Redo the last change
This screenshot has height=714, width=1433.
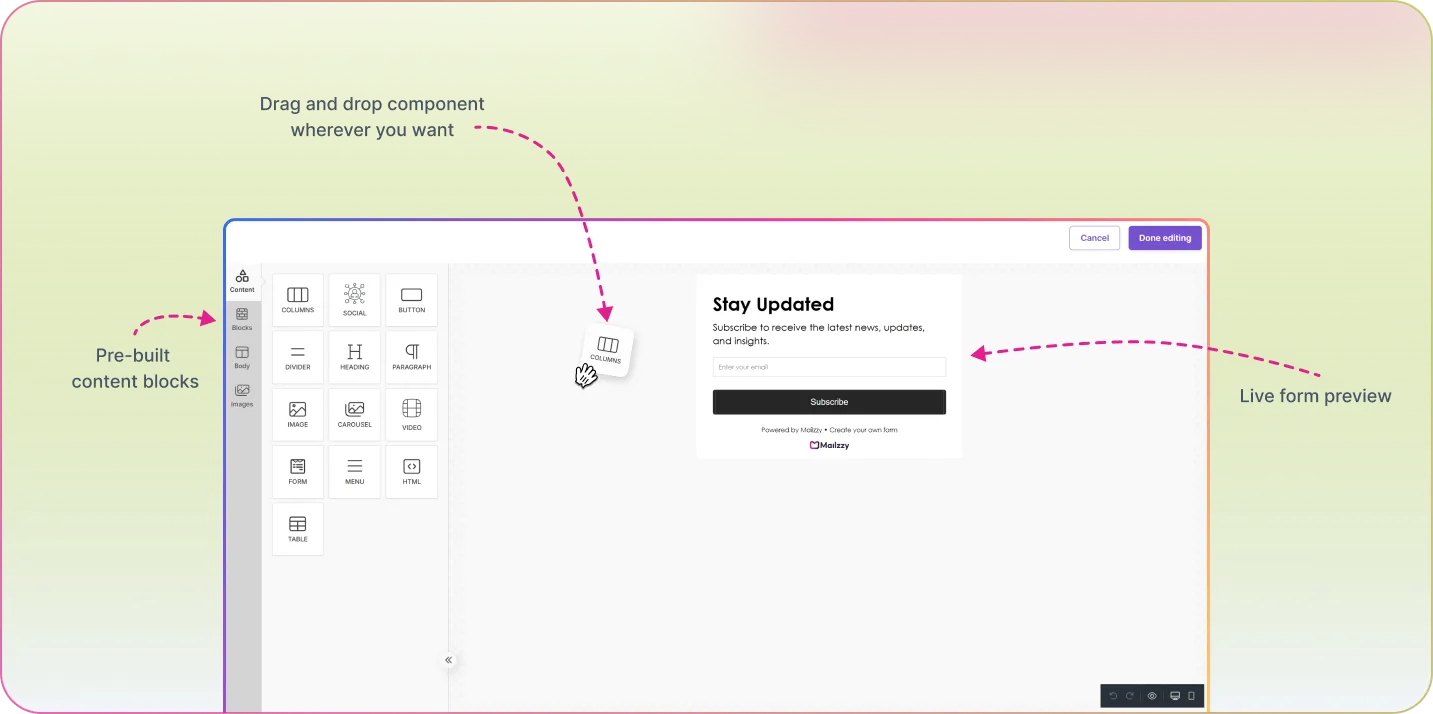1130,696
